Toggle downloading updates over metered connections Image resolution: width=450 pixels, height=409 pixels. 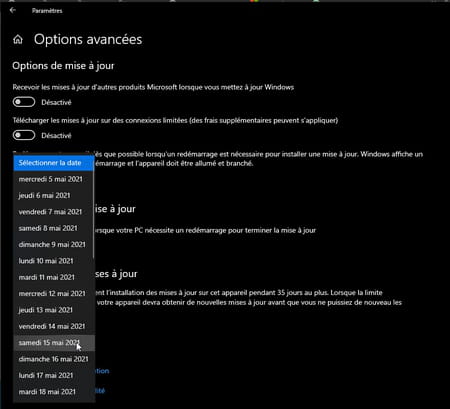pyautogui.click(x=24, y=135)
